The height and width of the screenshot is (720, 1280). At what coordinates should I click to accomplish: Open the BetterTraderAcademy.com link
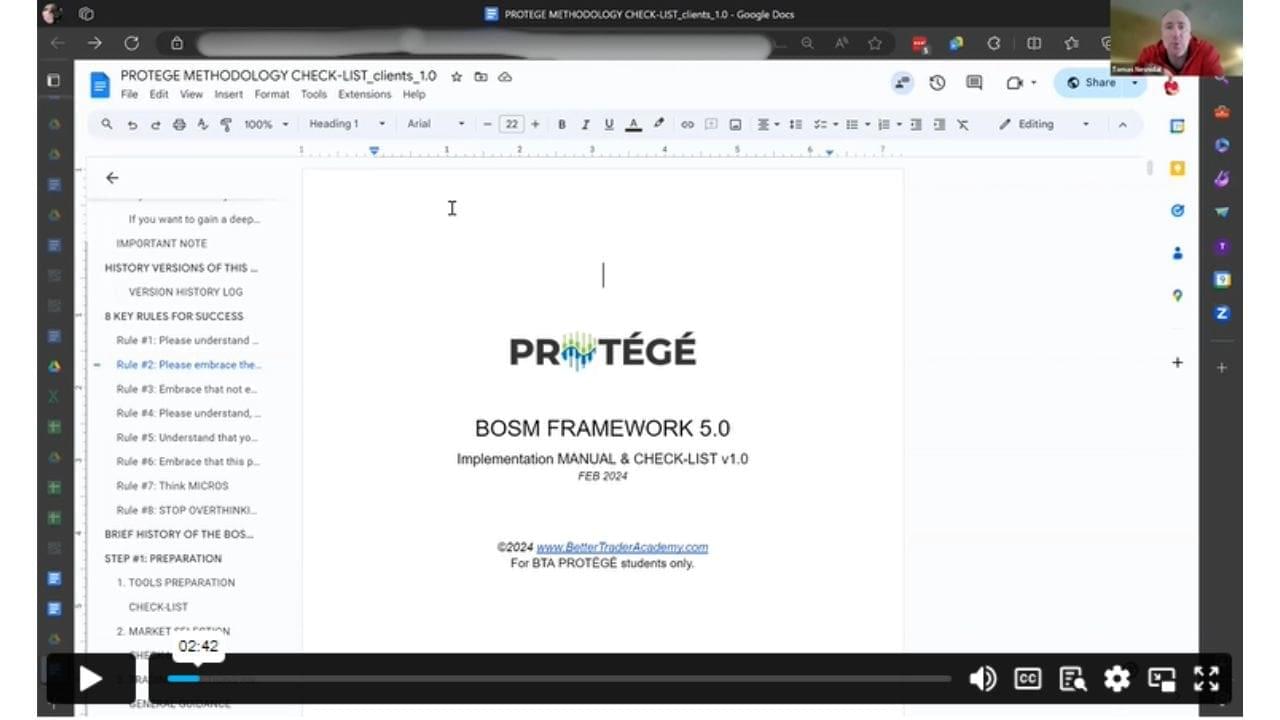pyautogui.click(x=622, y=547)
